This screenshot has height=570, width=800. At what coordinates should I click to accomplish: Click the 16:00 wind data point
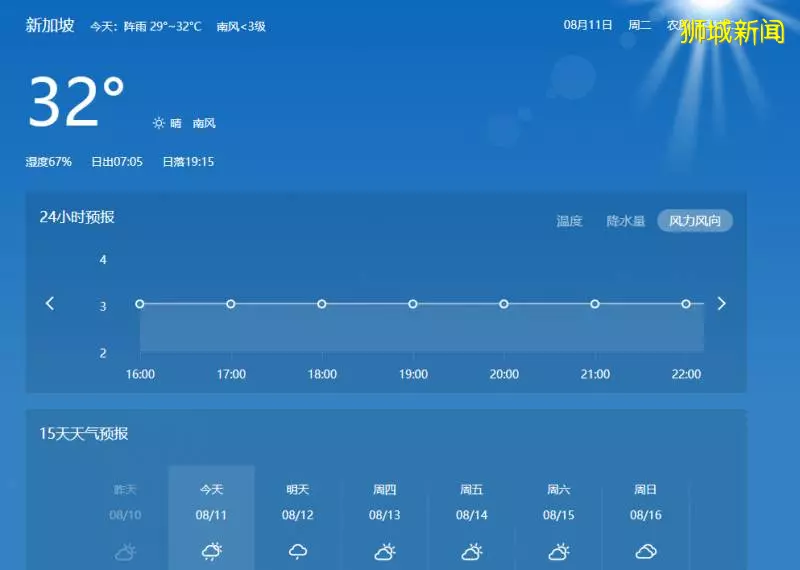coord(140,304)
